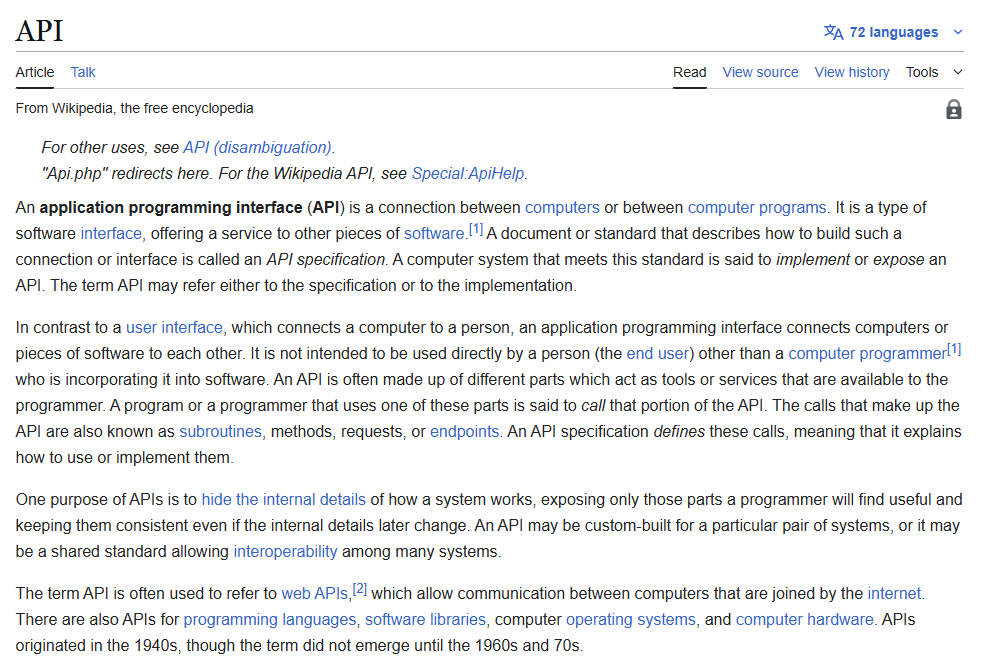
Task: Open the software libraries link
Action: 425,619
